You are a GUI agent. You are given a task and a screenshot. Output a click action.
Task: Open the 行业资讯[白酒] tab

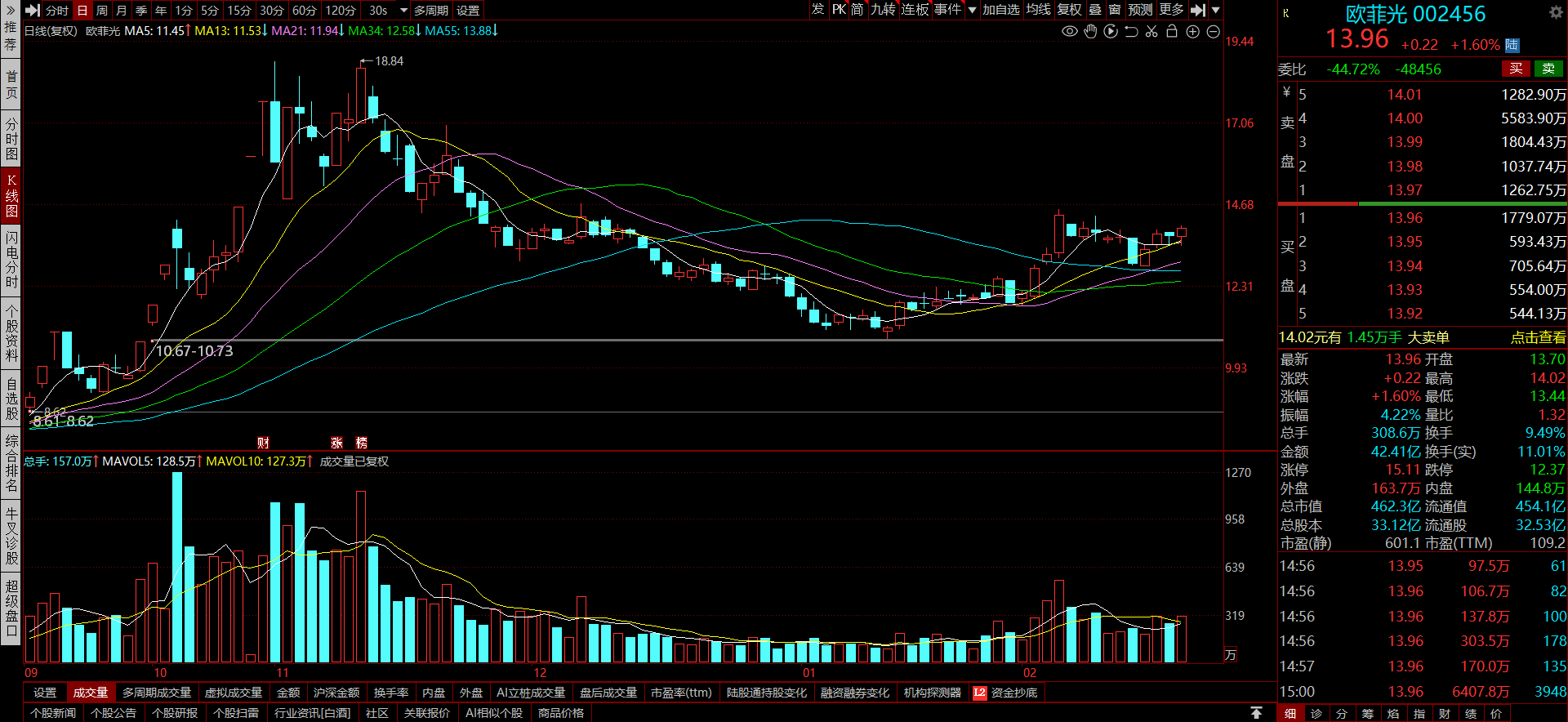(x=312, y=713)
